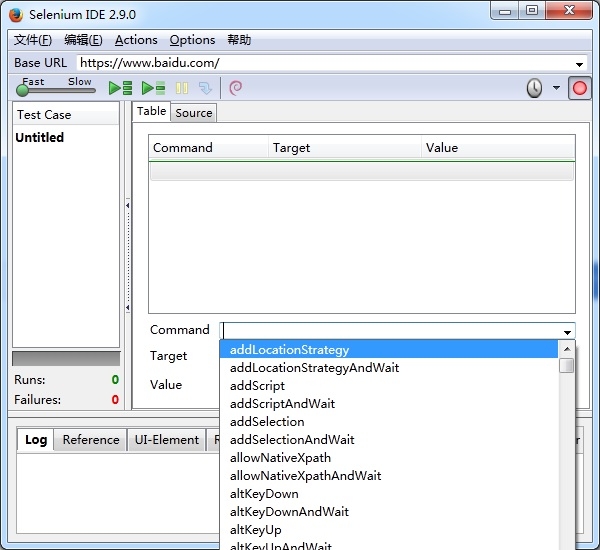Image resolution: width=600 pixels, height=550 pixels.
Task: Choose allowNativeXpath command
Action: [389, 458]
